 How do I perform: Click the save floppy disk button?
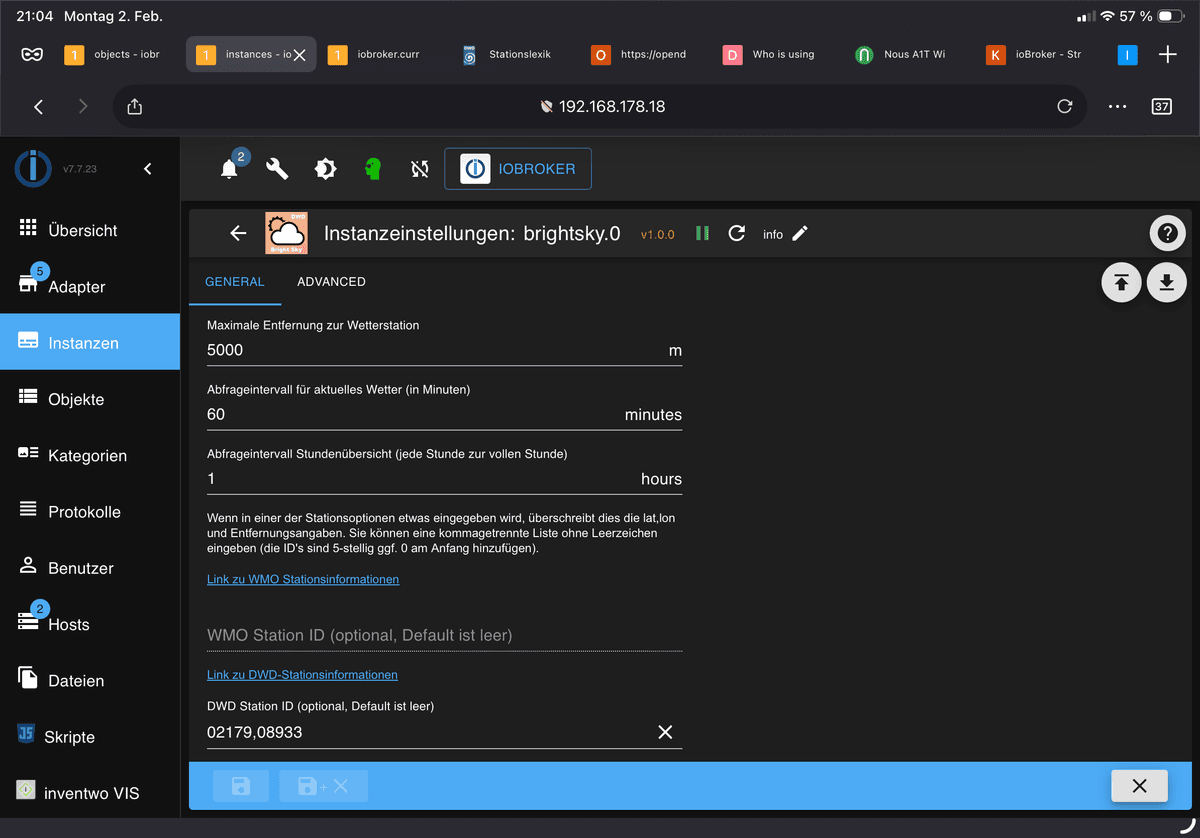[241, 786]
